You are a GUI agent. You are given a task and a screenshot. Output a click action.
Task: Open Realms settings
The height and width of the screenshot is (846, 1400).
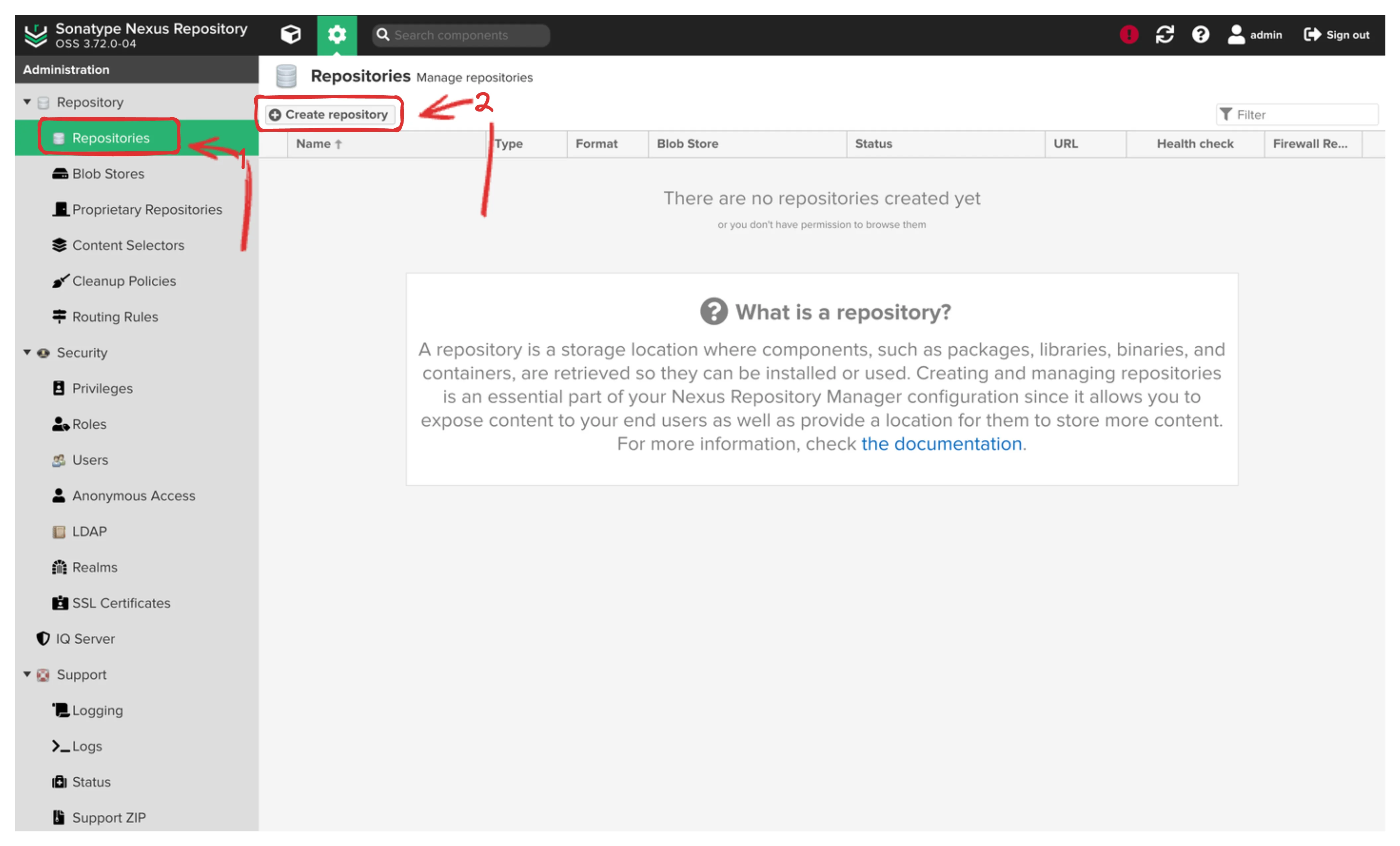pyautogui.click(x=136, y=568)
